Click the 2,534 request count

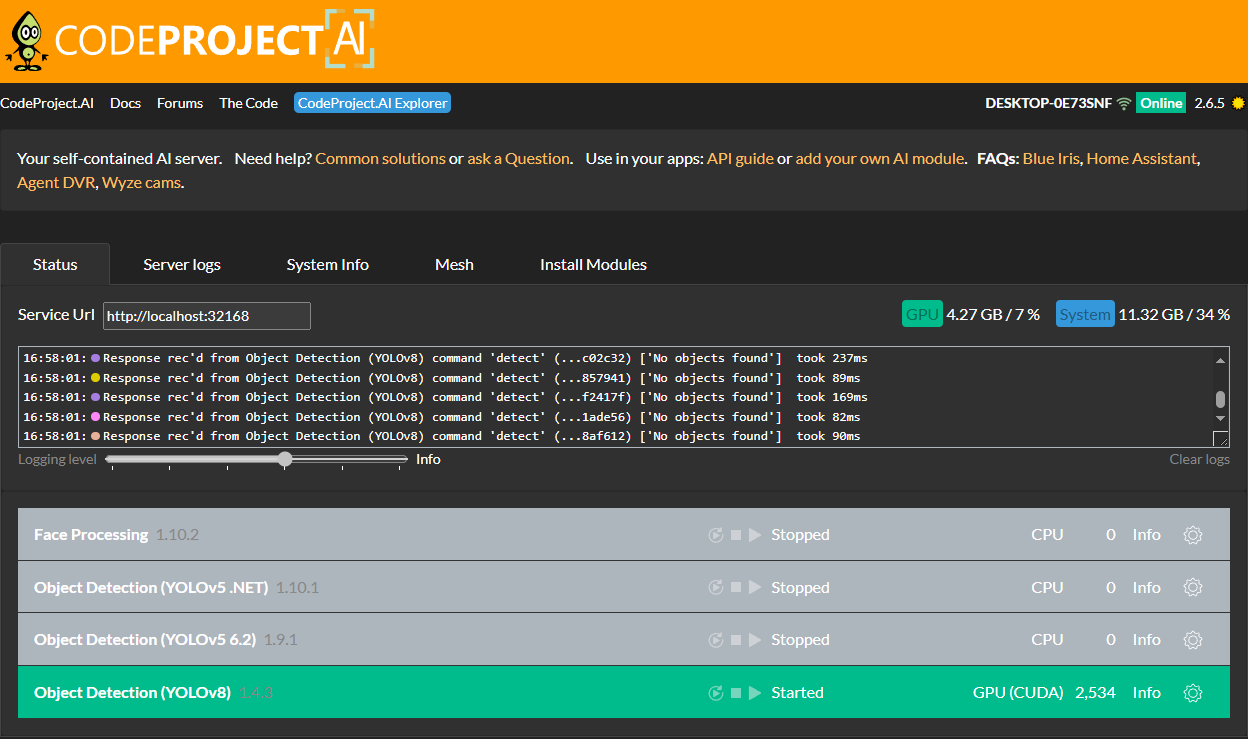coord(1095,693)
